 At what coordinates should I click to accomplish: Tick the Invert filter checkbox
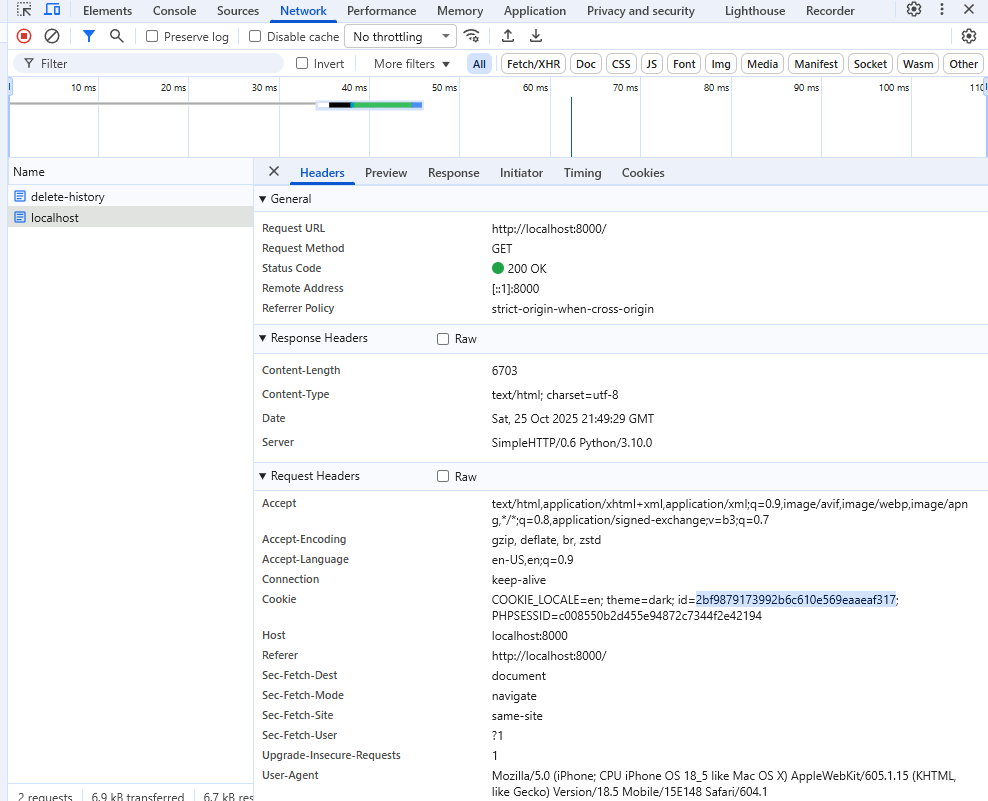click(x=302, y=64)
